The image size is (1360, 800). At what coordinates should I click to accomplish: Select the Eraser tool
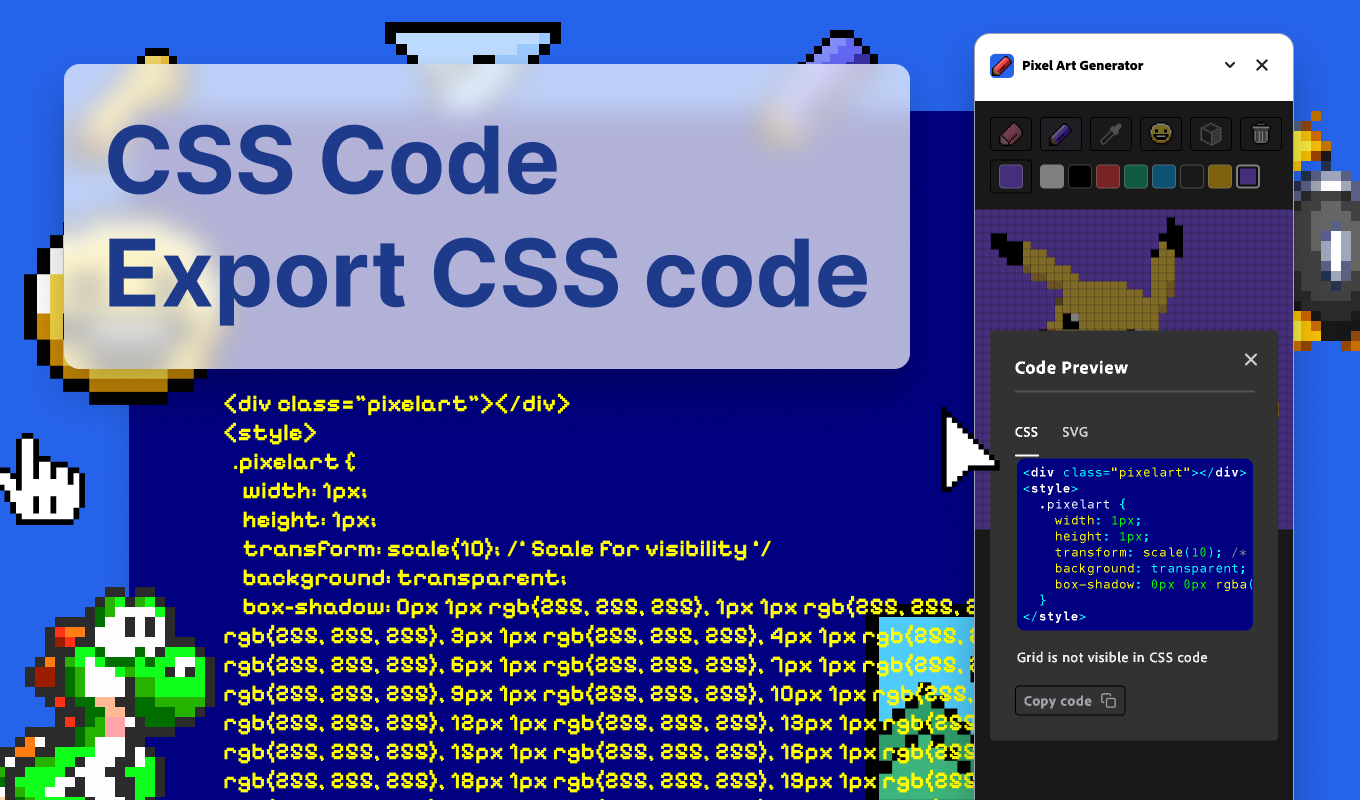pyautogui.click(x=1010, y=133)
